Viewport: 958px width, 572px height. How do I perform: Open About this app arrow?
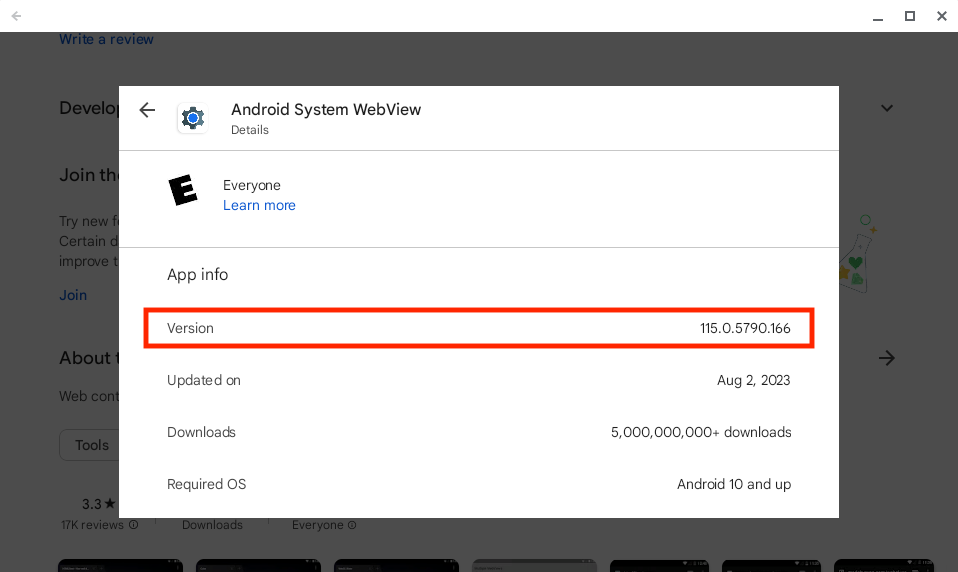pos(887,358)
